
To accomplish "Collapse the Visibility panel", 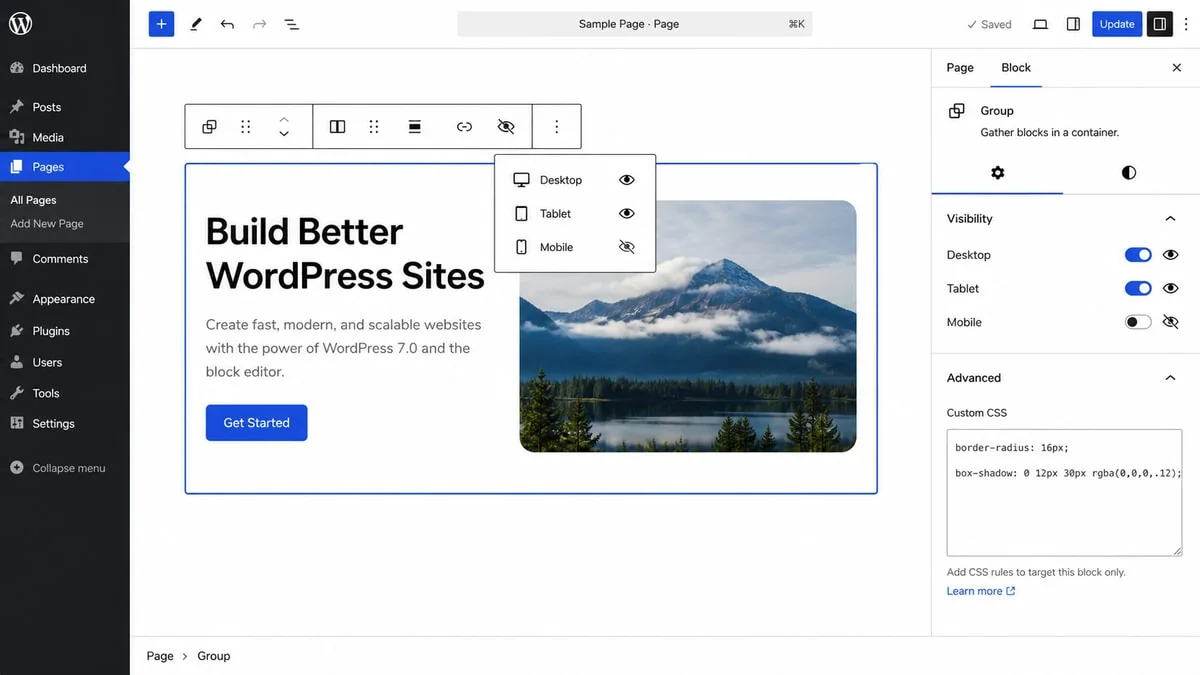I will coord(1170,218).
